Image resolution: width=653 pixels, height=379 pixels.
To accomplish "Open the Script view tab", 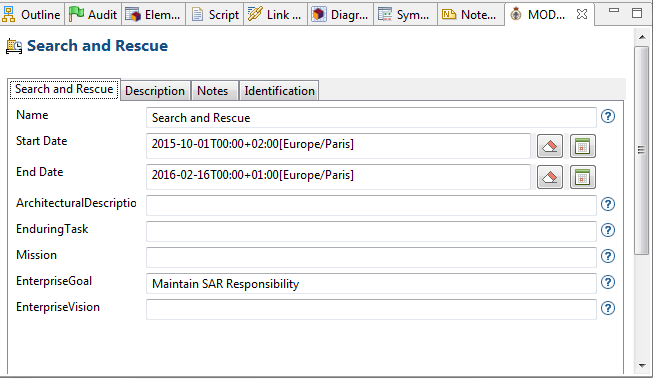I will click(x=215, y=15).
